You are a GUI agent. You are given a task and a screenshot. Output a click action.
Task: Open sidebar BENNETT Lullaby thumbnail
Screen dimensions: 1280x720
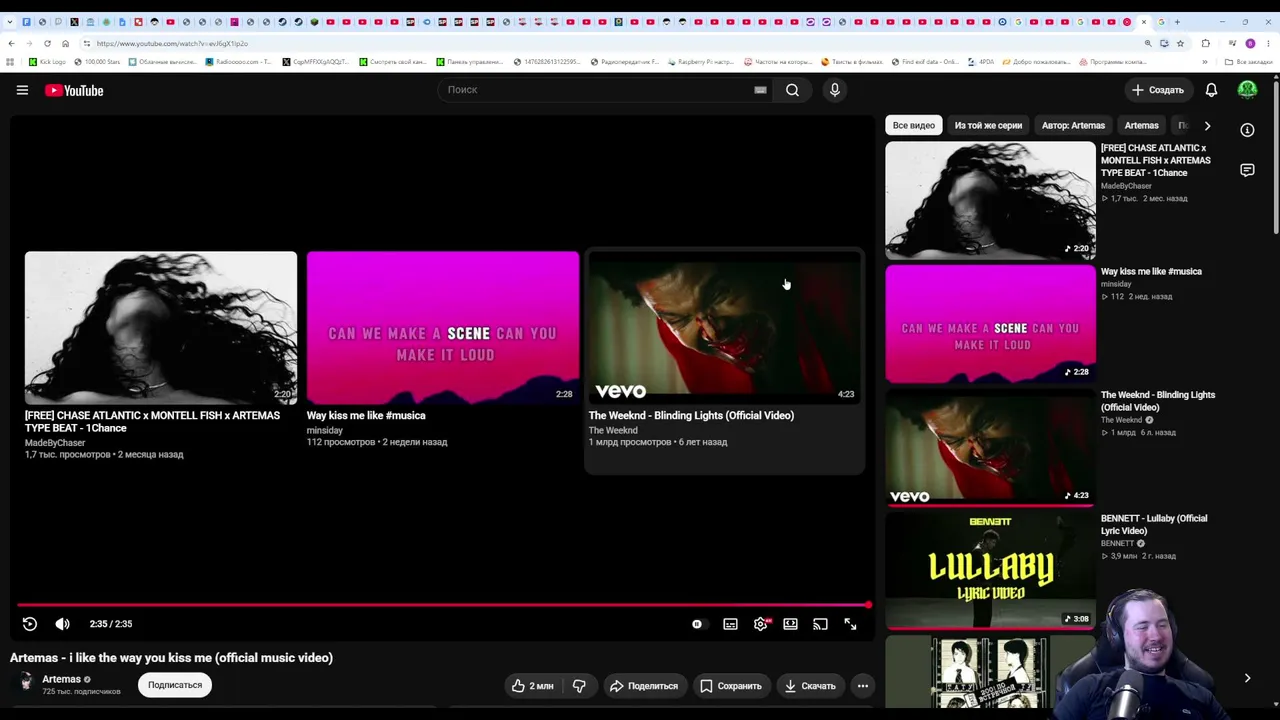990,571
